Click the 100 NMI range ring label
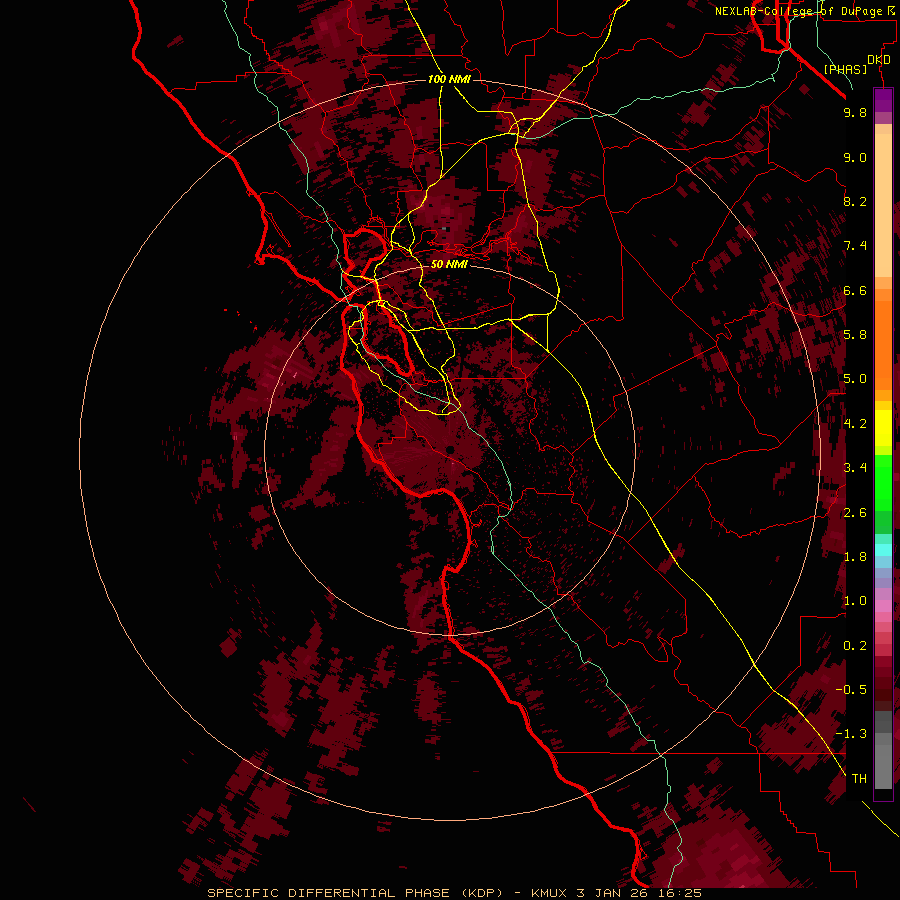 point(449,79)
